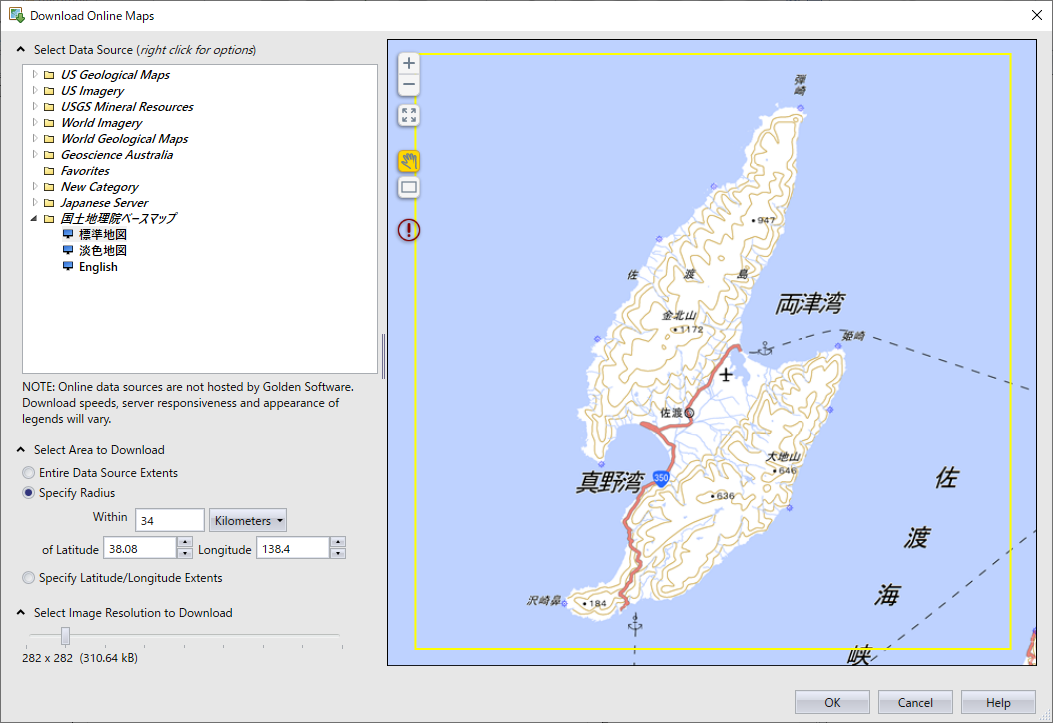Increase longitude with the up arrow
Image resolution: width=1053 pixels, height=723 pixels.
click(338, 542)
